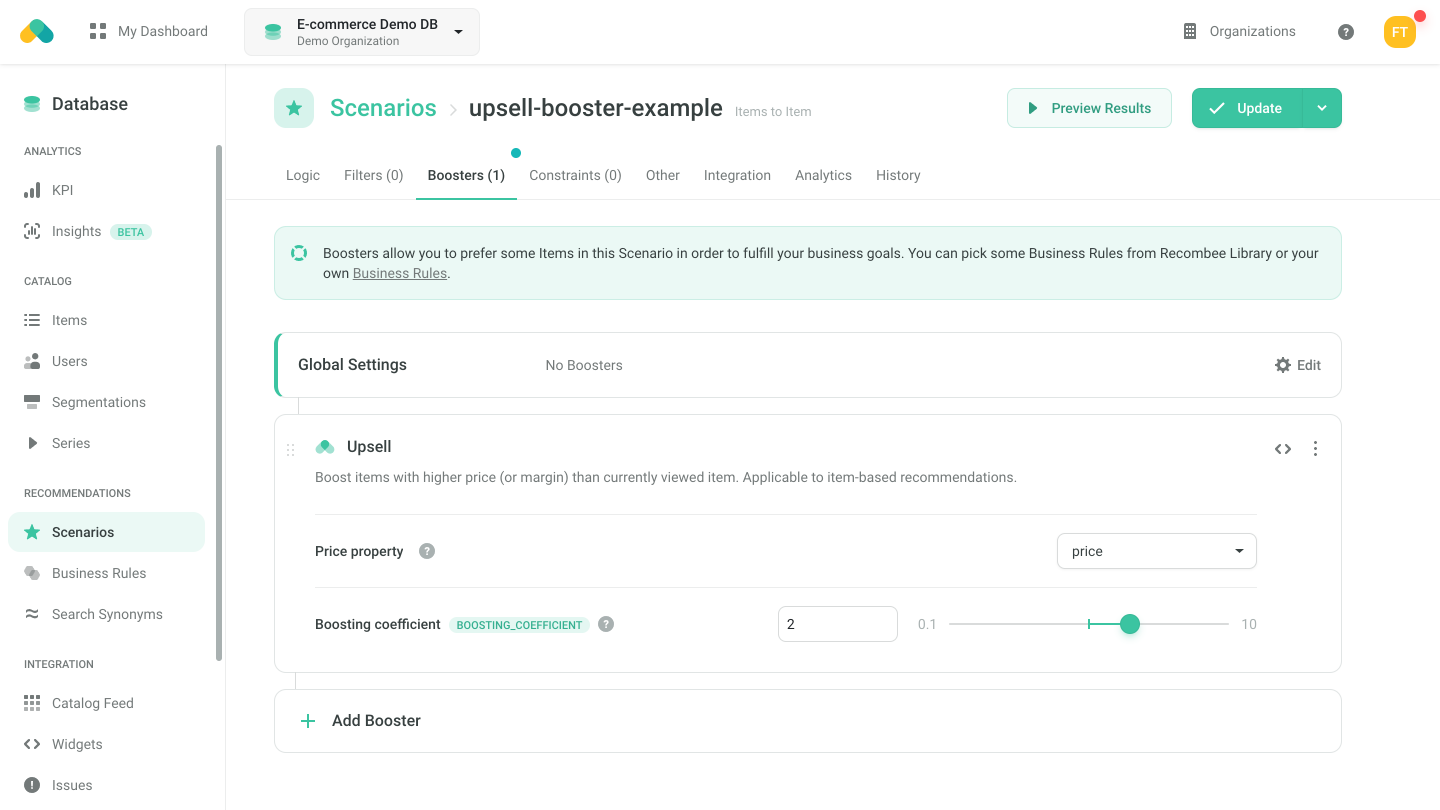Check the Issues panel
1440x810 pixels.
(x=70, y=785)
